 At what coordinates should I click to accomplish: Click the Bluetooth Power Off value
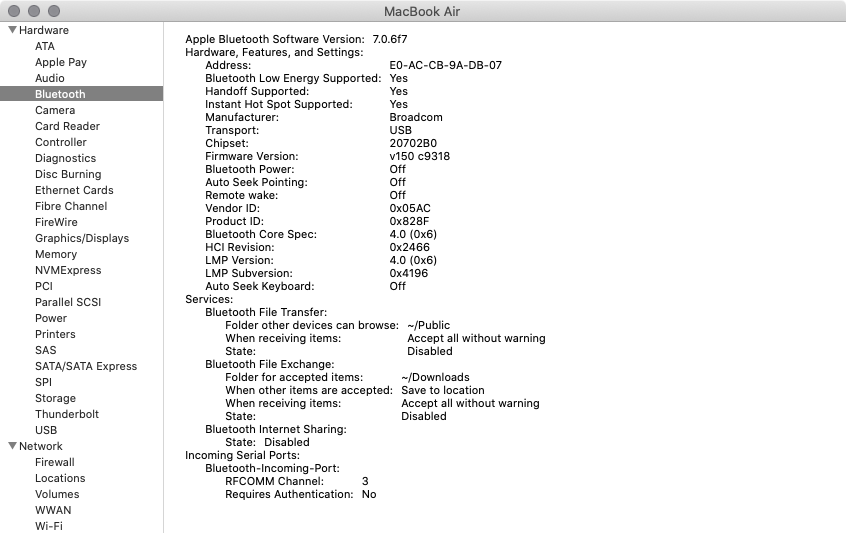pos(398,169)
